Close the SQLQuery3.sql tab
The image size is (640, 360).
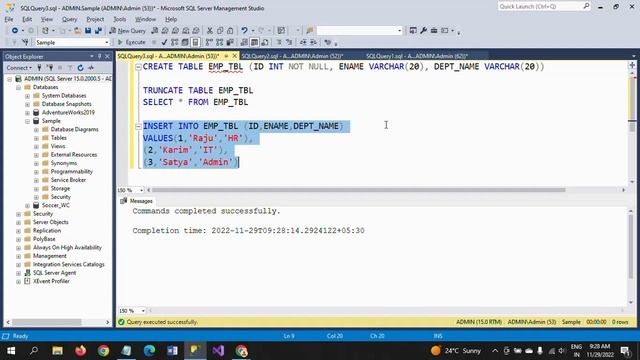pyautogui.click(x=235, y=56)
